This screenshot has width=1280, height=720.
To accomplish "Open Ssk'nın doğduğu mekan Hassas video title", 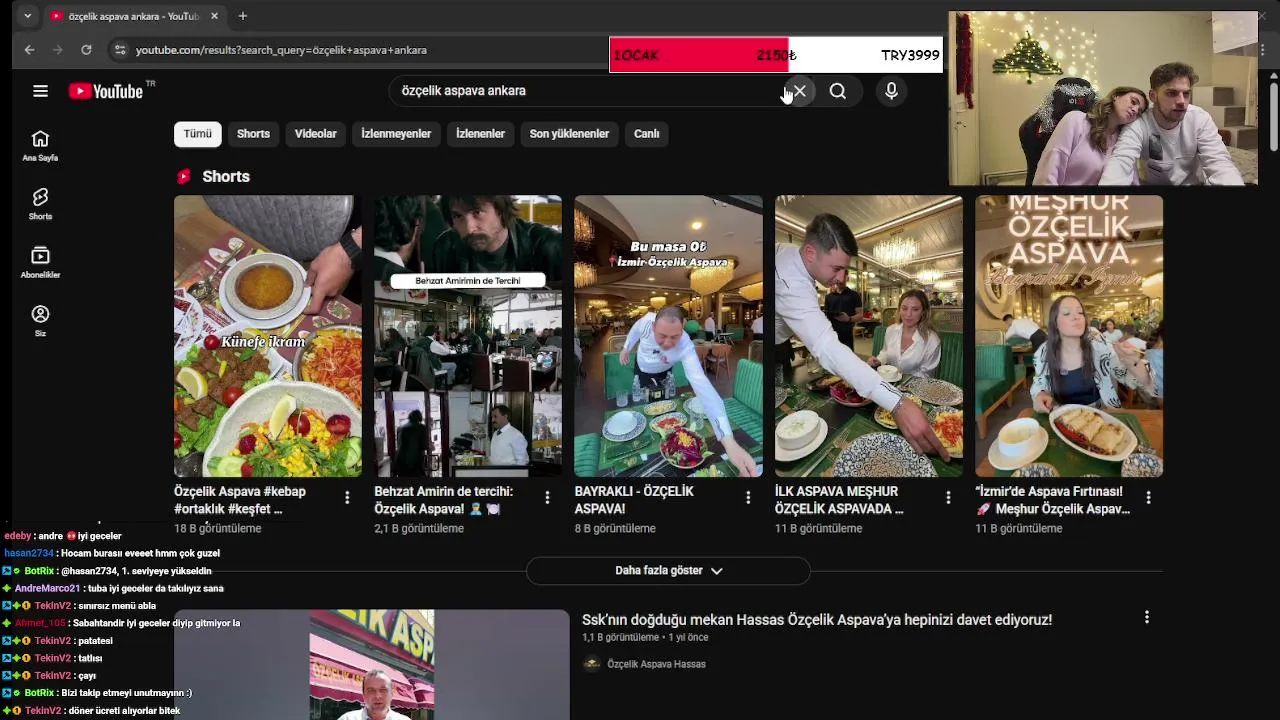I will 817,620.
